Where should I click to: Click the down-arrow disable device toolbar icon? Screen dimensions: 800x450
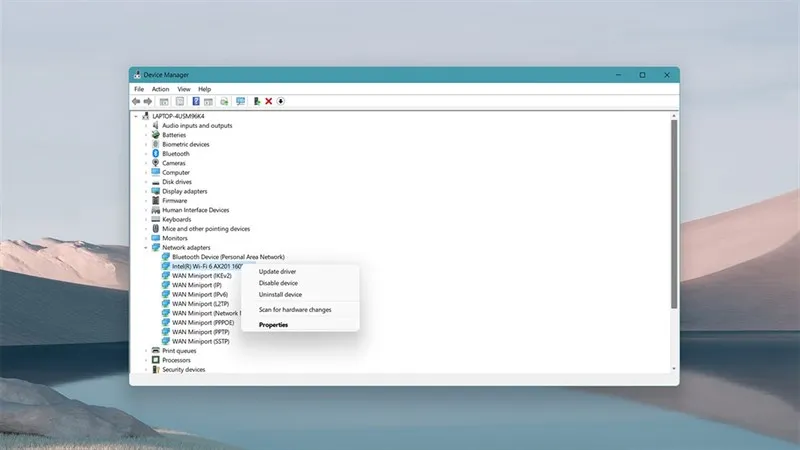pos(281,101)
